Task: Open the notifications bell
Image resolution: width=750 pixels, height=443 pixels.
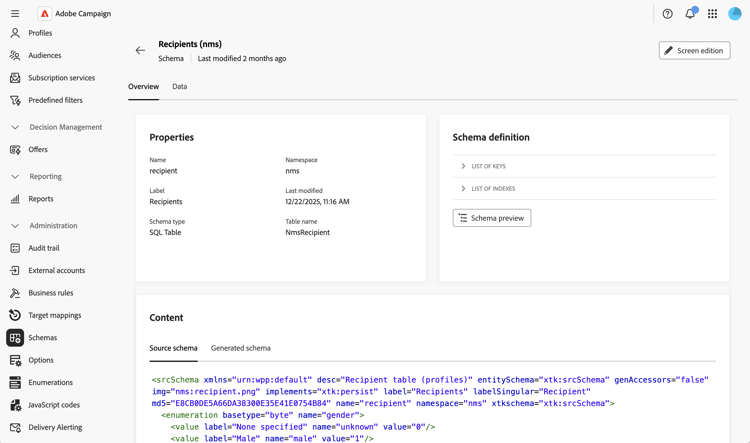Action: click(x=690, y=14)
